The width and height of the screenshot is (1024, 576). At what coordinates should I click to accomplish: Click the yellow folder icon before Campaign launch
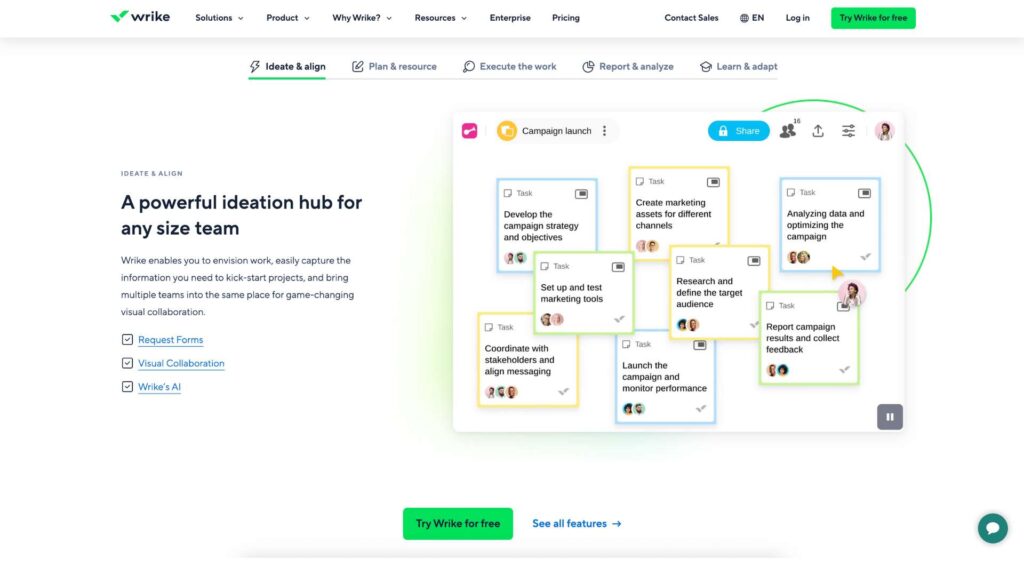point(506,130)
